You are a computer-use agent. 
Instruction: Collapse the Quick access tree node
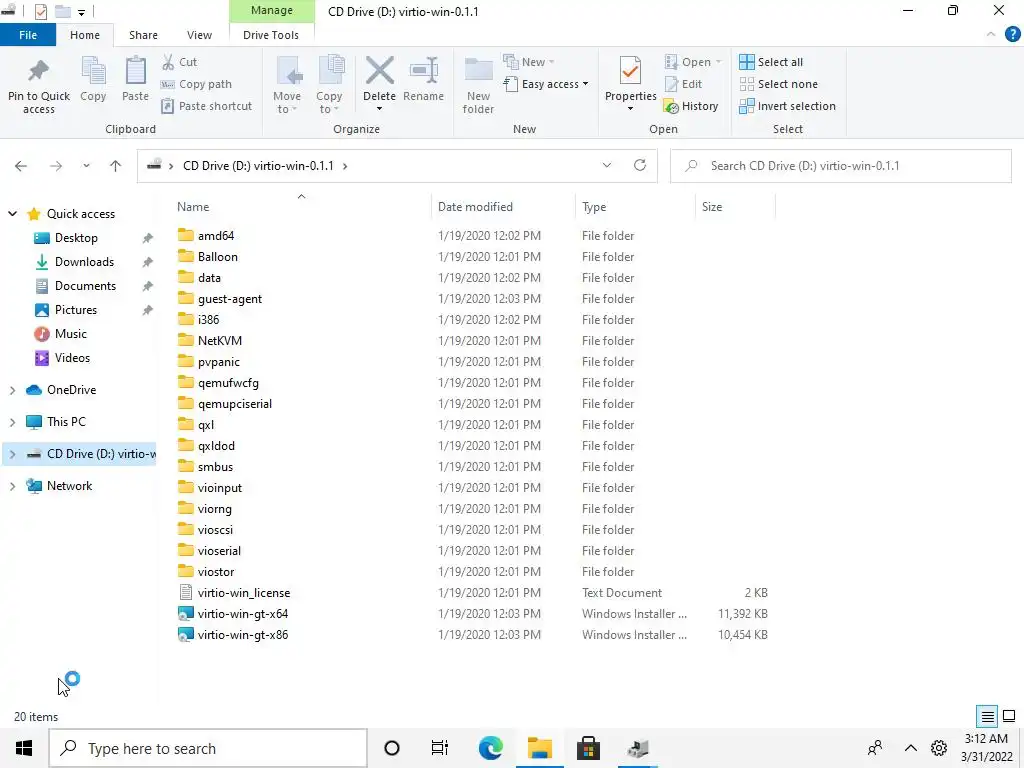[12, 214]
